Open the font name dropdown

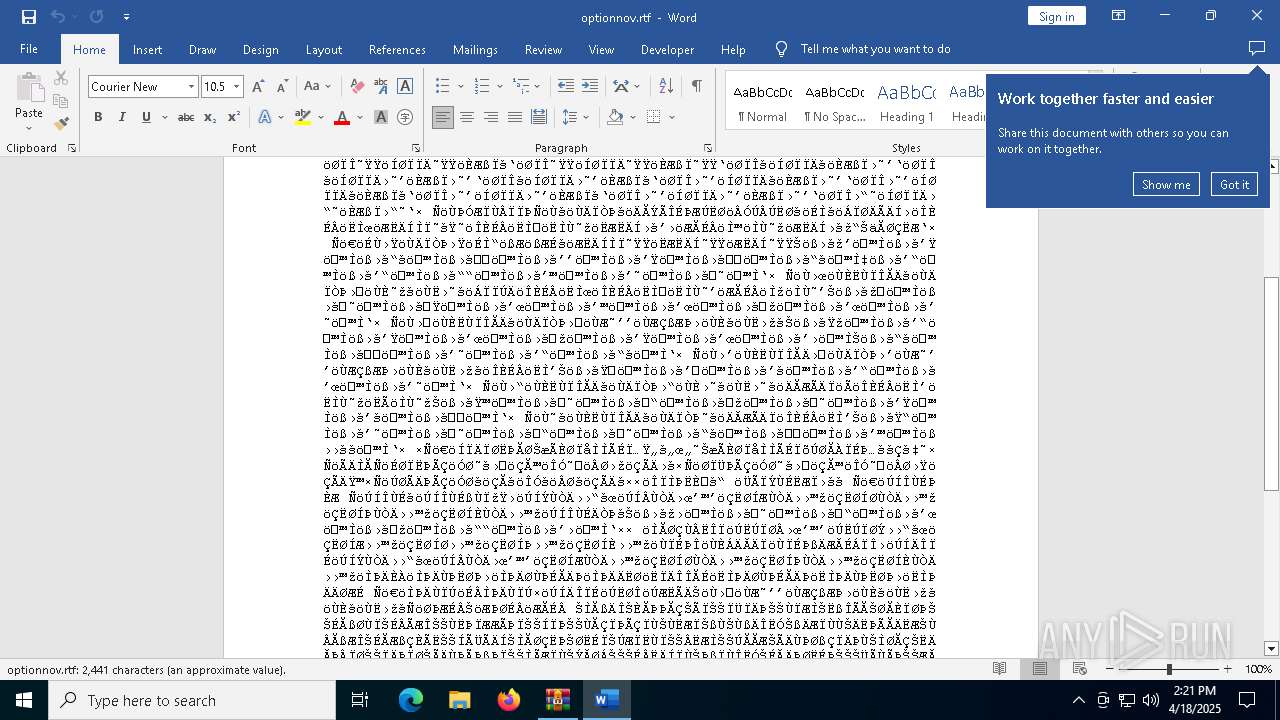[x=191, y=87]
